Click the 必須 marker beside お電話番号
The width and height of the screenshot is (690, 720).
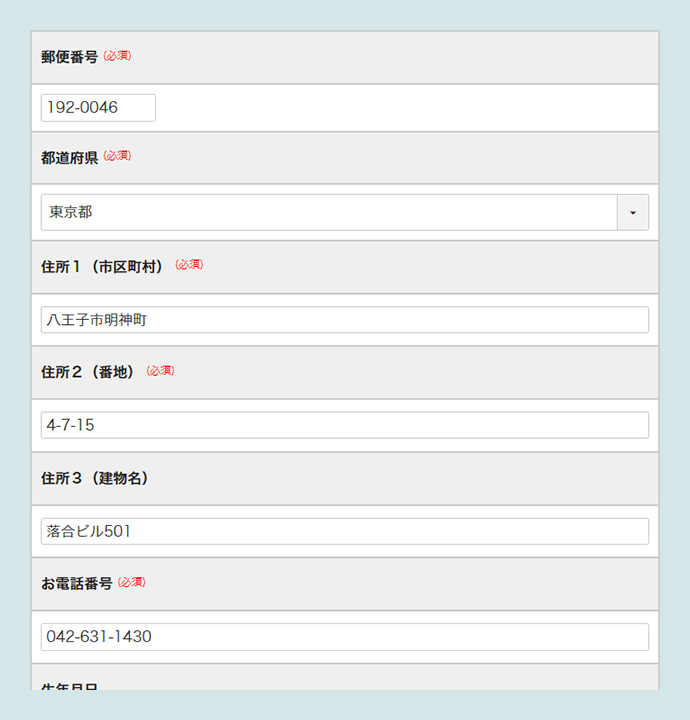(132, 582)
